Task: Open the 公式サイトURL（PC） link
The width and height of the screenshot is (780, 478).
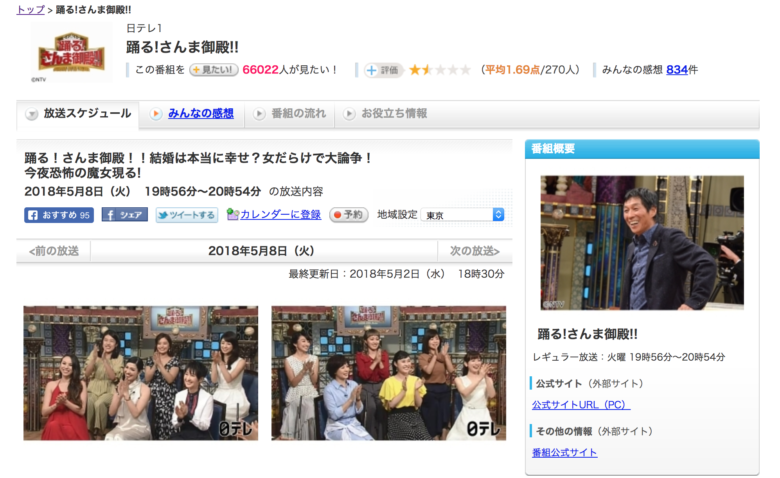Action: [x=581, y=405]
